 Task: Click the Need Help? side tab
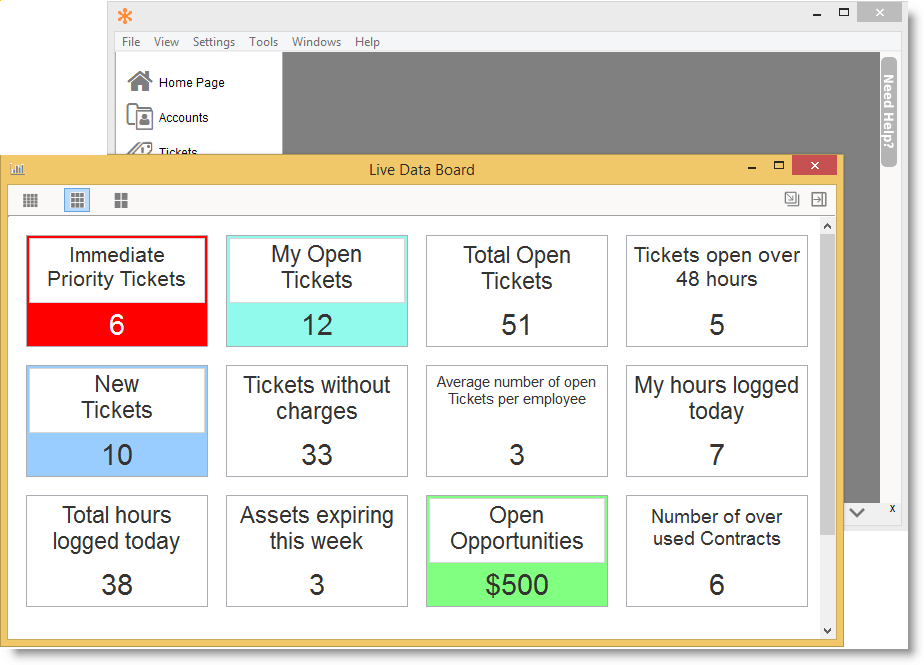click(888, 110)
